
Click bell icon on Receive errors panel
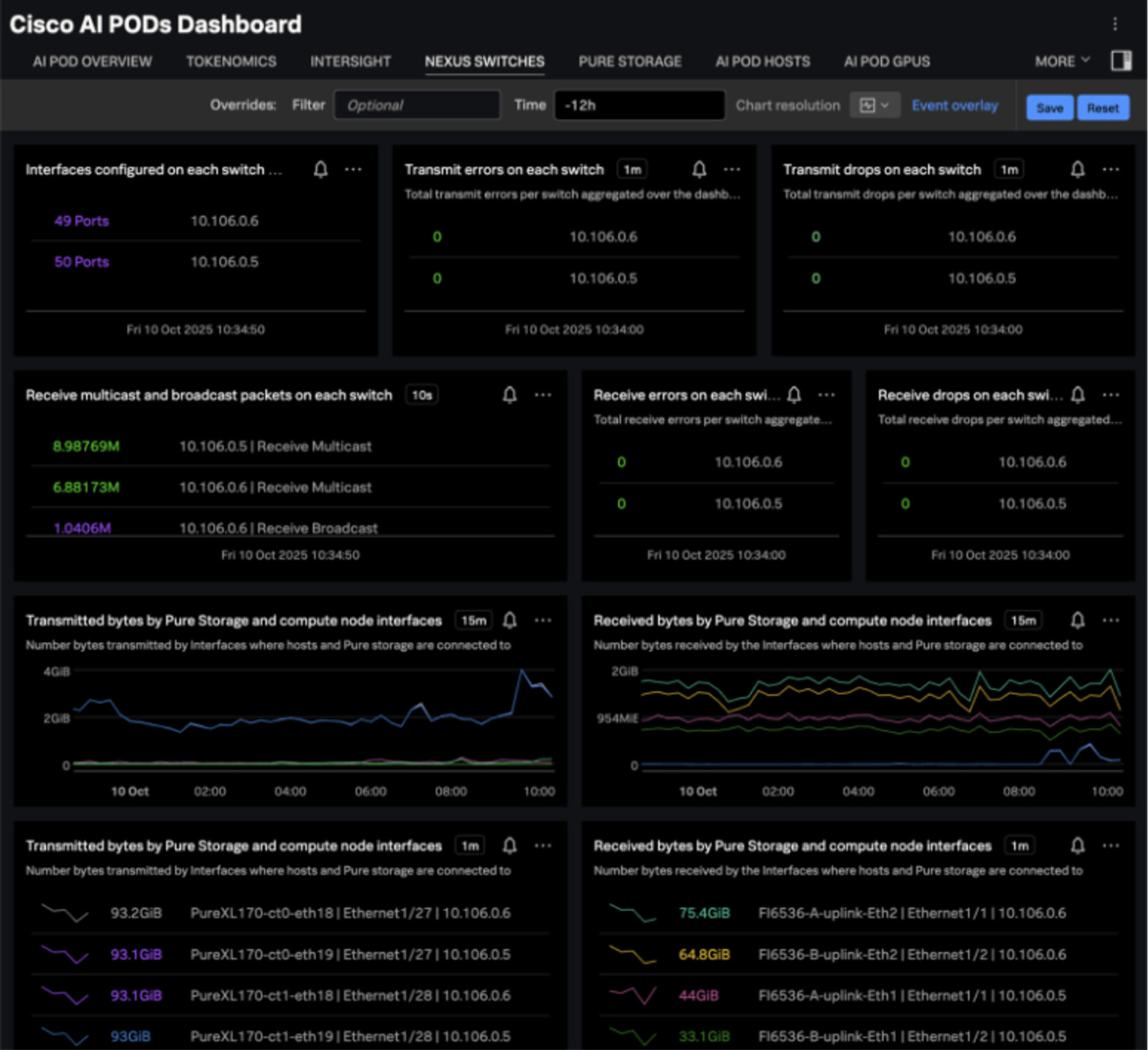click(x=794, y=395)
